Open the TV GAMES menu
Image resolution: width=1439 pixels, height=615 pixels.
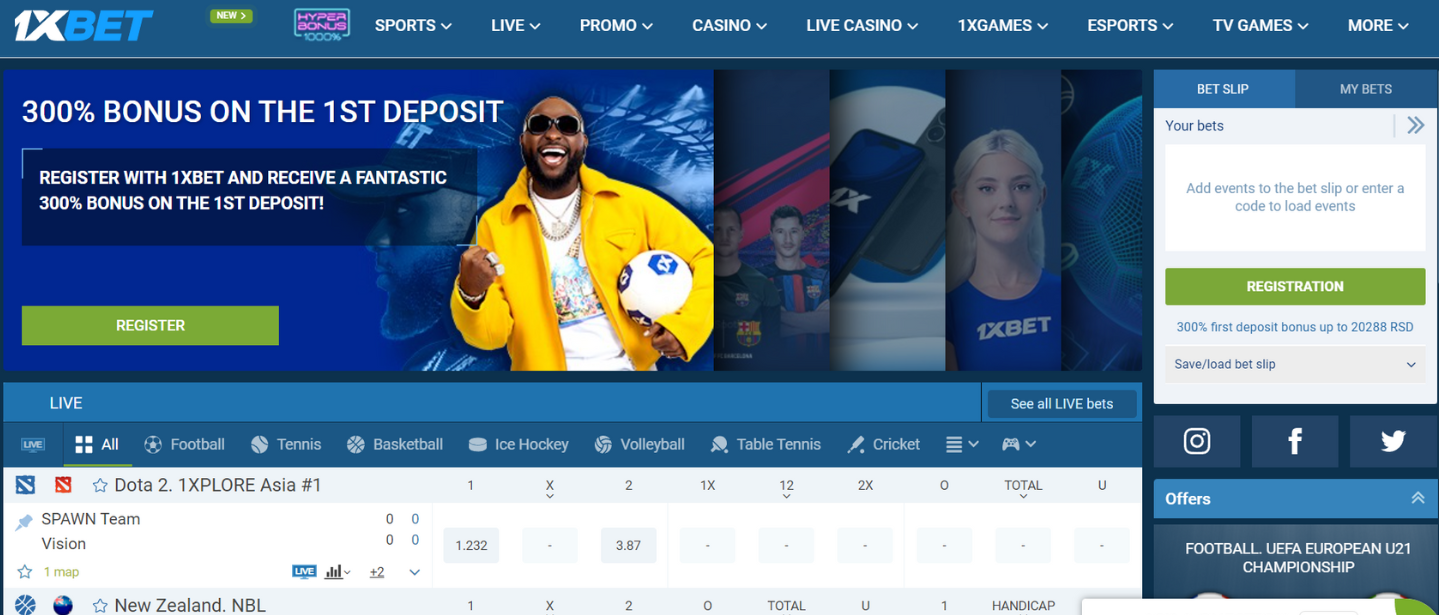click(1260, 26)
